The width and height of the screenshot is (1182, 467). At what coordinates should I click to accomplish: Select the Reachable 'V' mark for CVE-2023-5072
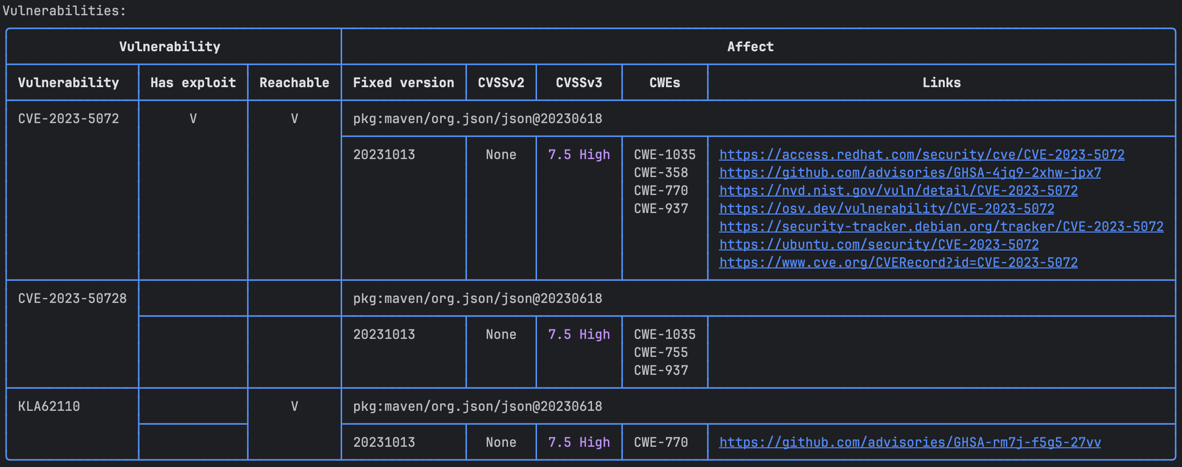click(294, 119)
